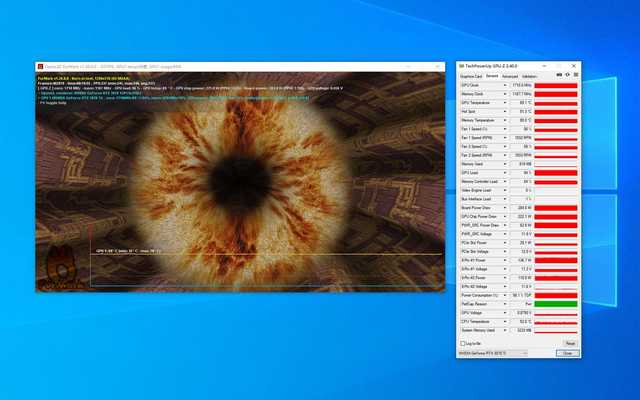Click the GPU Load red graph bar
The height and width of the screenshot is (400, 640).
pyautogui.click(x=556, y=173)
